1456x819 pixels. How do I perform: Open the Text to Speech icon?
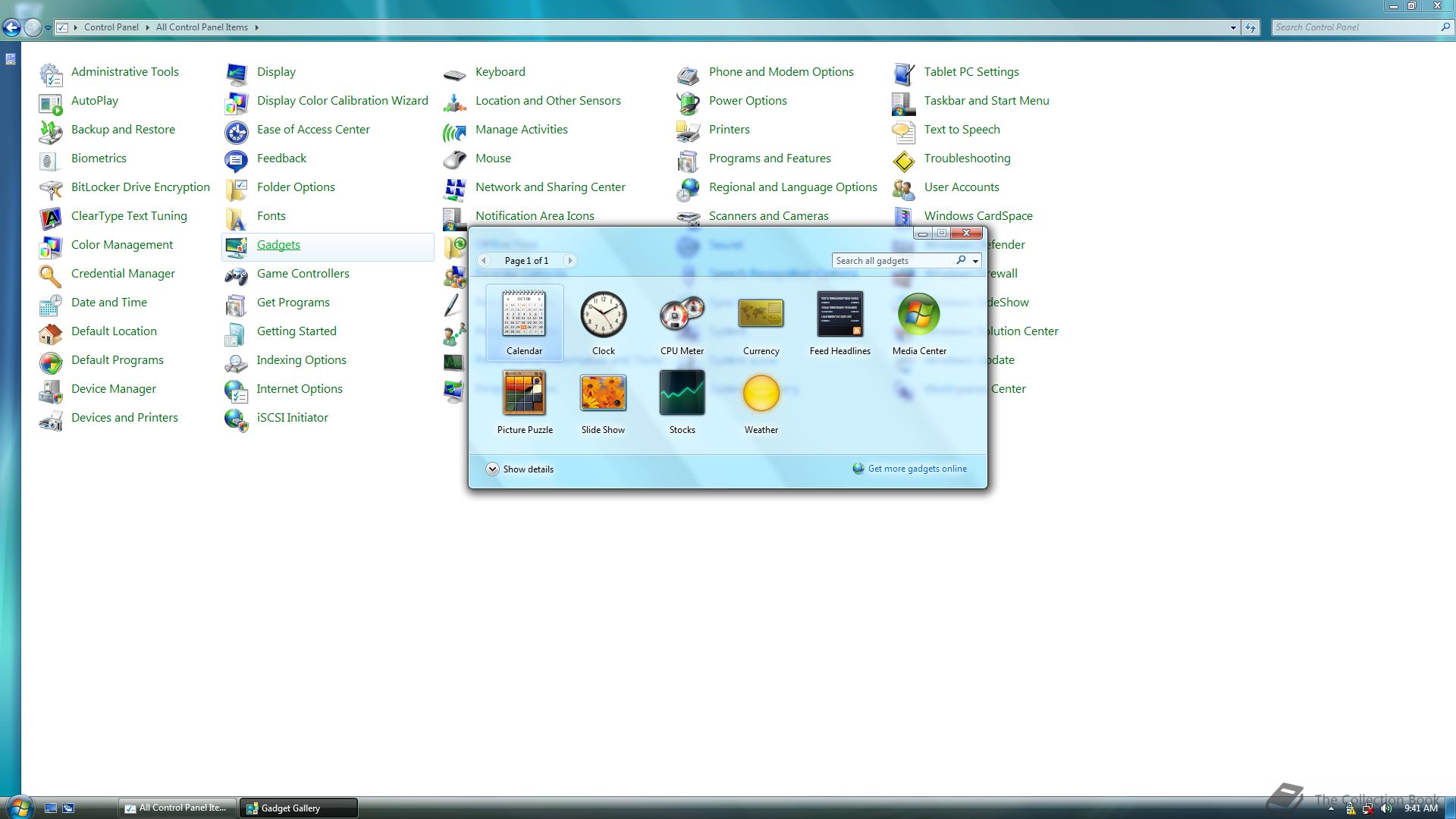904,131
